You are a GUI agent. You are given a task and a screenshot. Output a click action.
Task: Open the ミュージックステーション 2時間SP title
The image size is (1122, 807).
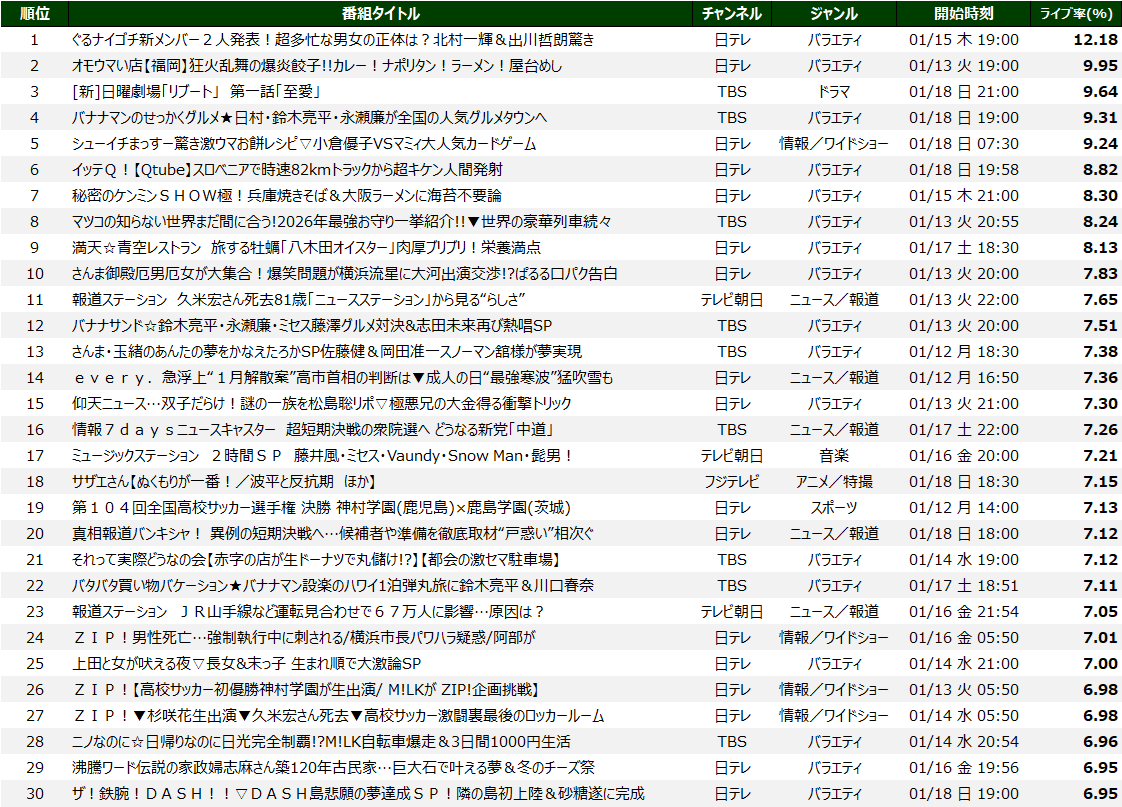(x=322, y=455)
